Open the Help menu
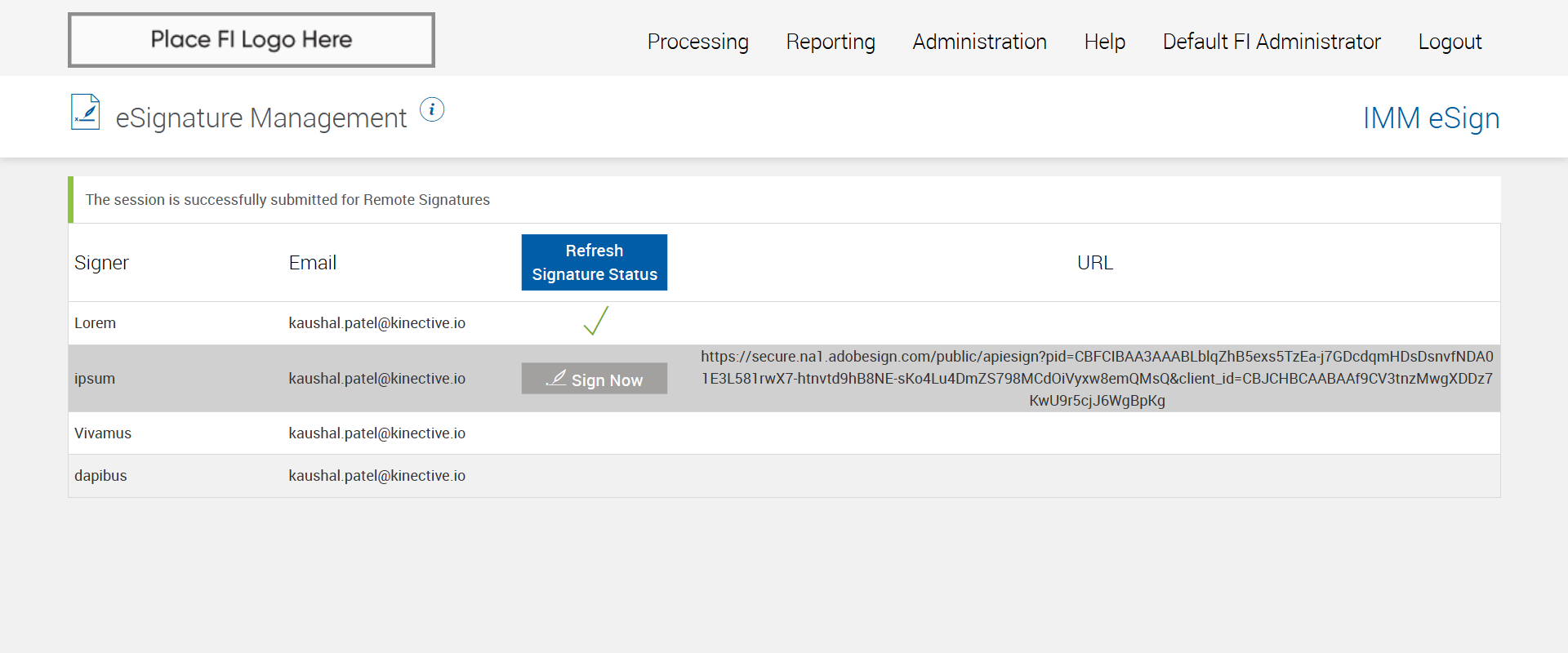This screenshot has width=1568, height=653. 1104,42
